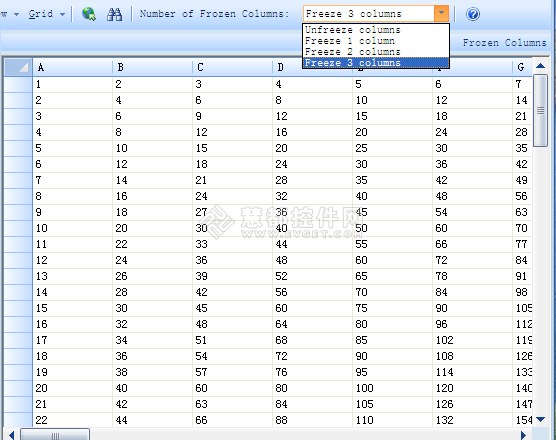The height and width of the screenshot is (440, 556).
Task: Select cell 66 in column C
Action: point(233,420)
